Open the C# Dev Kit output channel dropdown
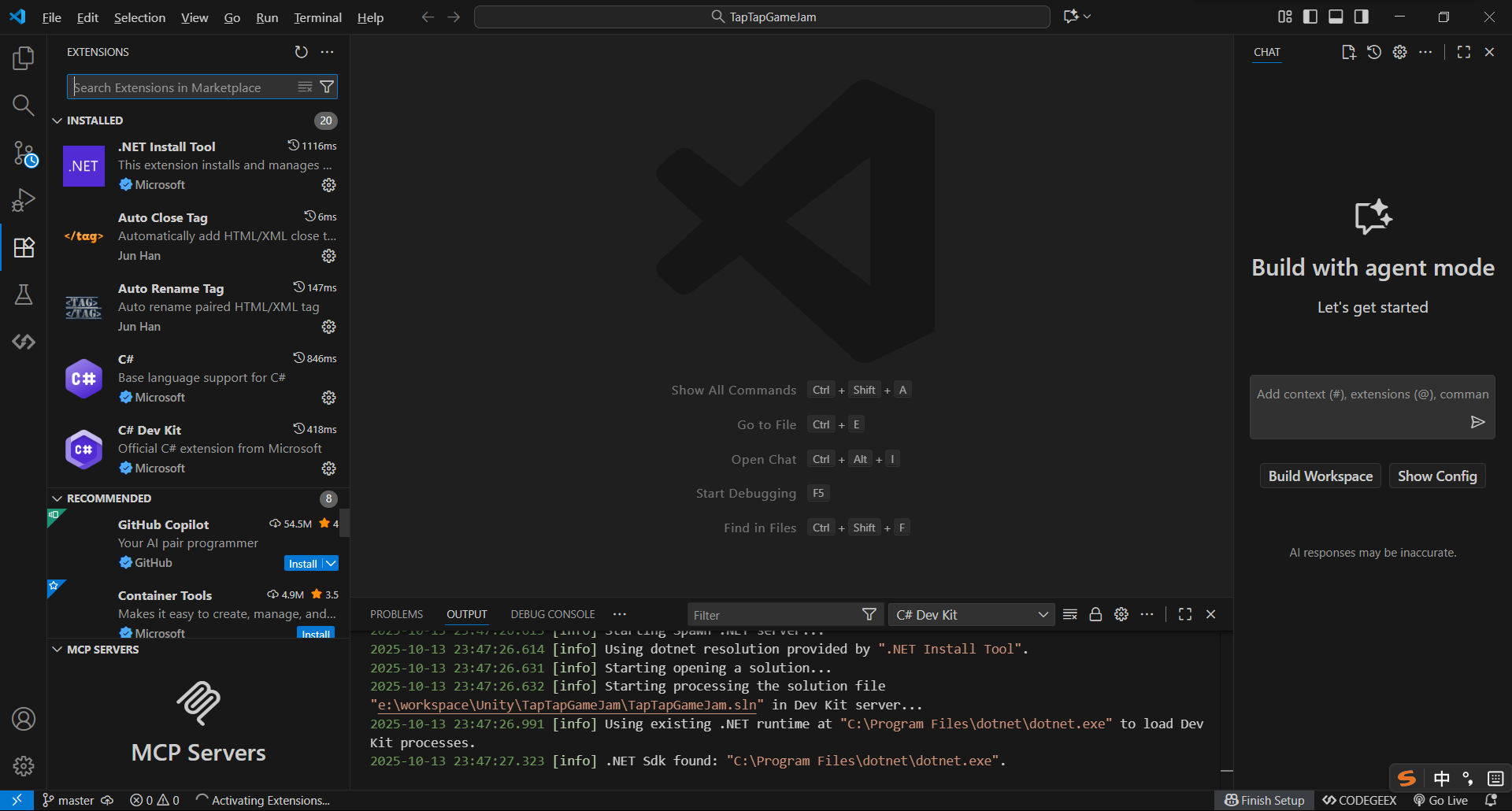 click(x=971, y=615)
